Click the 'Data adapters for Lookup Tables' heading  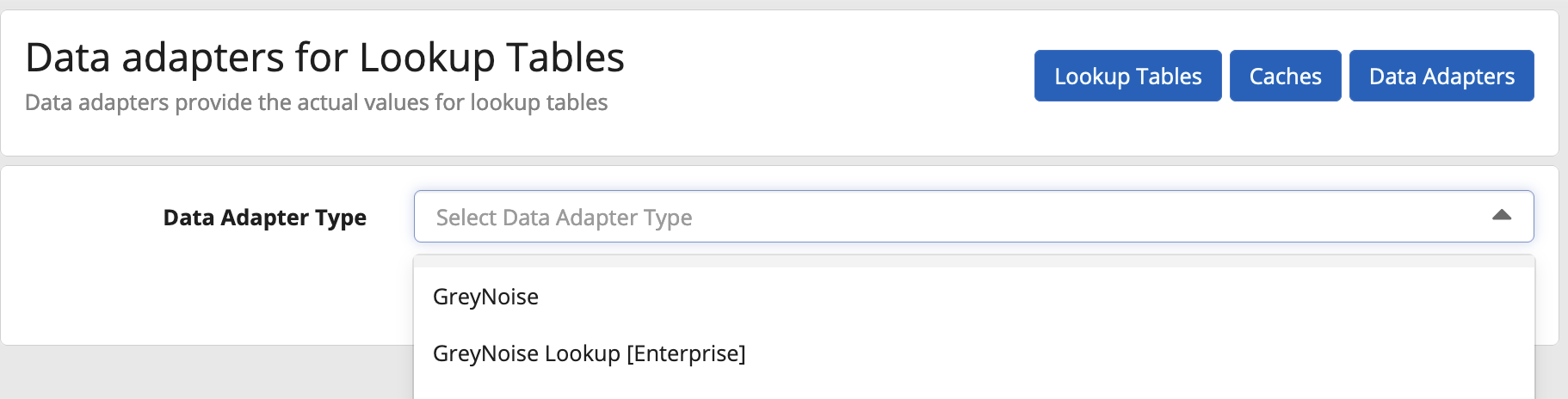pos(324,58)
